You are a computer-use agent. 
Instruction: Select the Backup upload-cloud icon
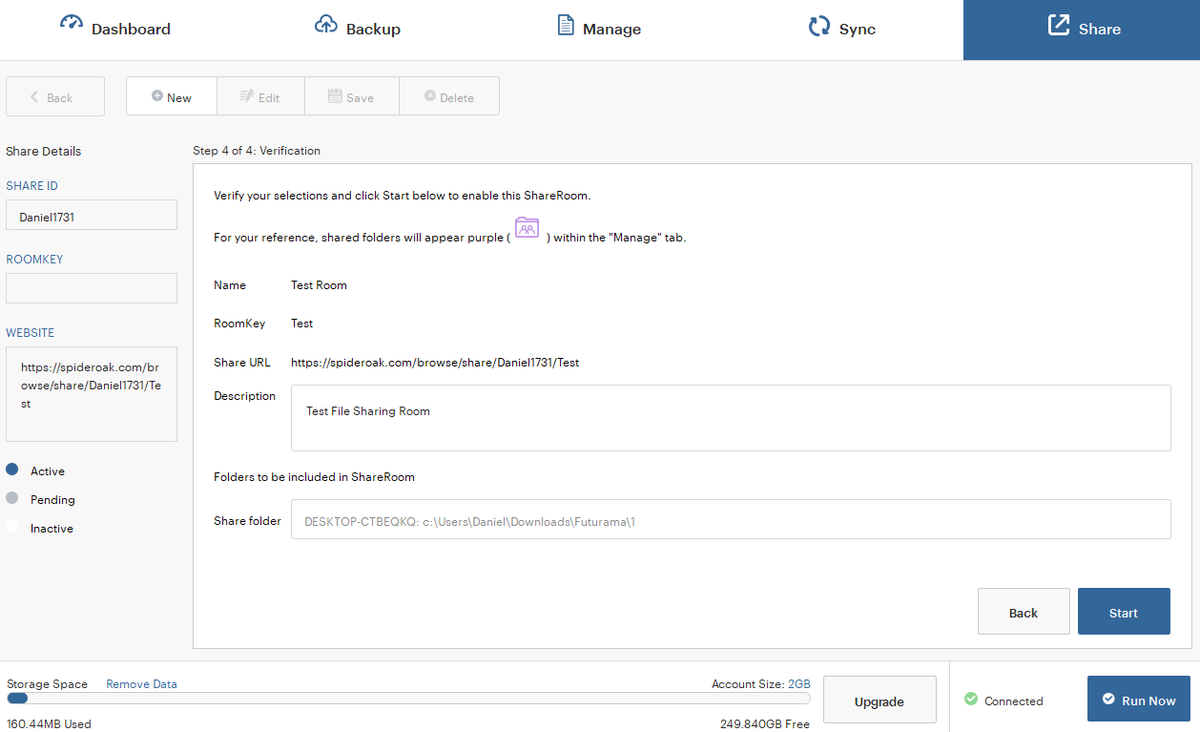pyautogui.click(x=326, y=21)
